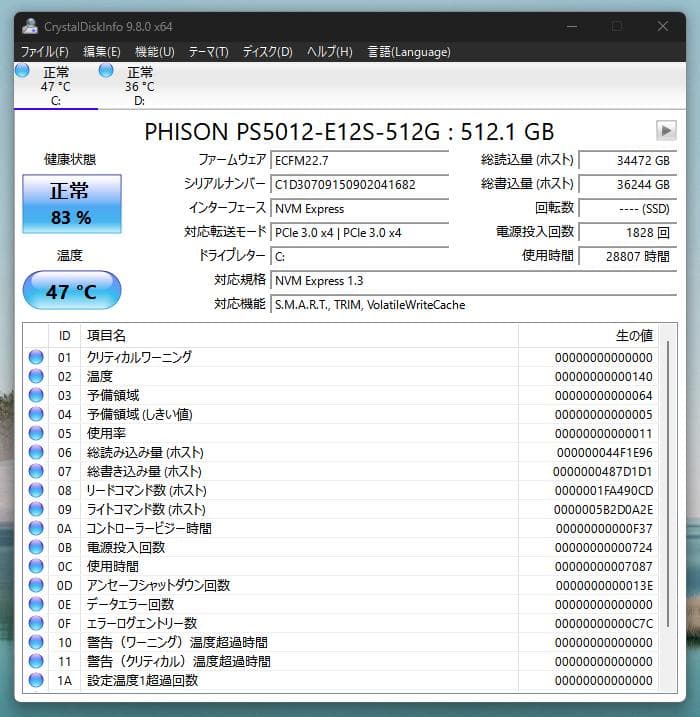
Task: Open the テーマ(T) menu
Action: 208,52
